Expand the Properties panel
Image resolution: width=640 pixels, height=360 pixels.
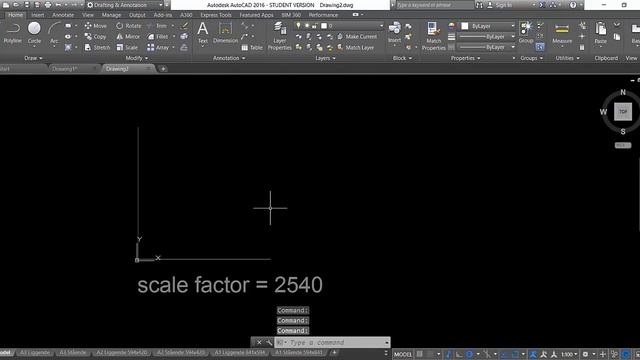coord(465,58)
